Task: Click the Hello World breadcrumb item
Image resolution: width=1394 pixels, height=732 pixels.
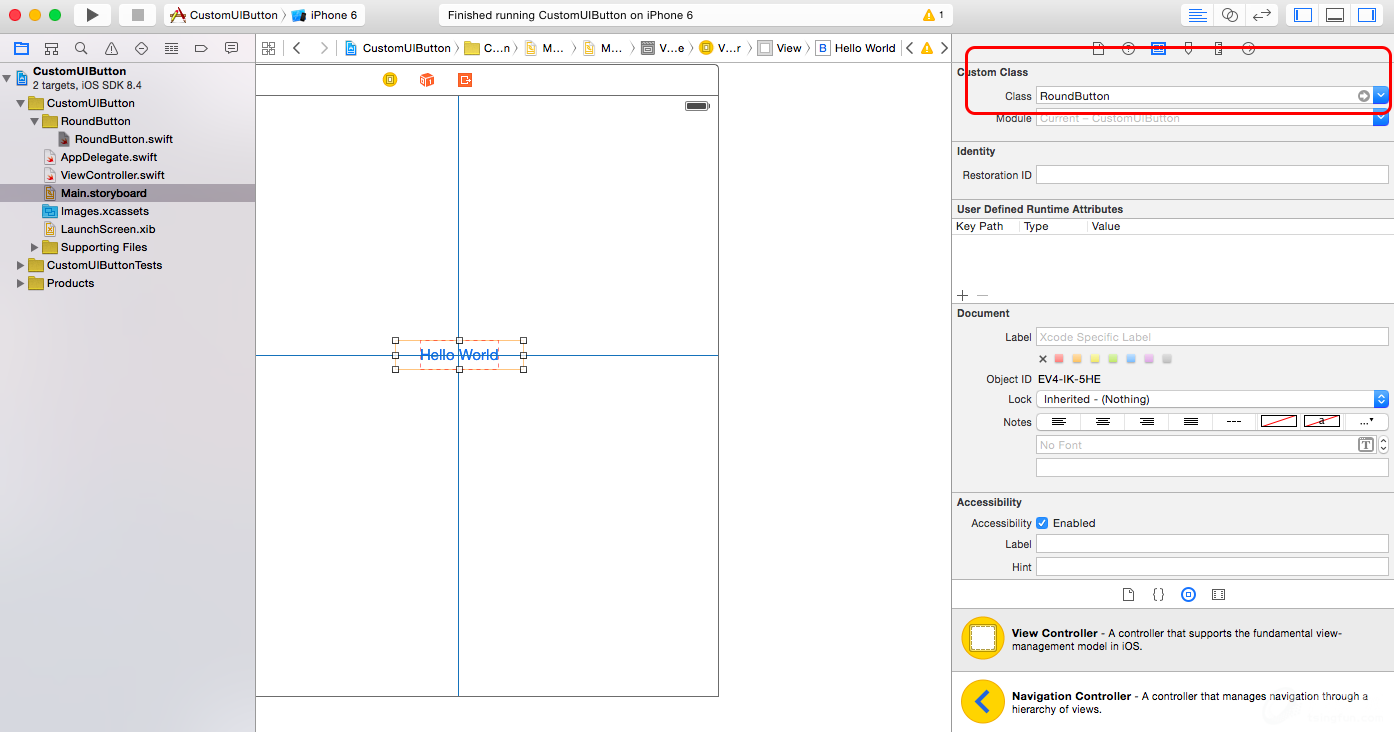Action: tap(864, 48)
